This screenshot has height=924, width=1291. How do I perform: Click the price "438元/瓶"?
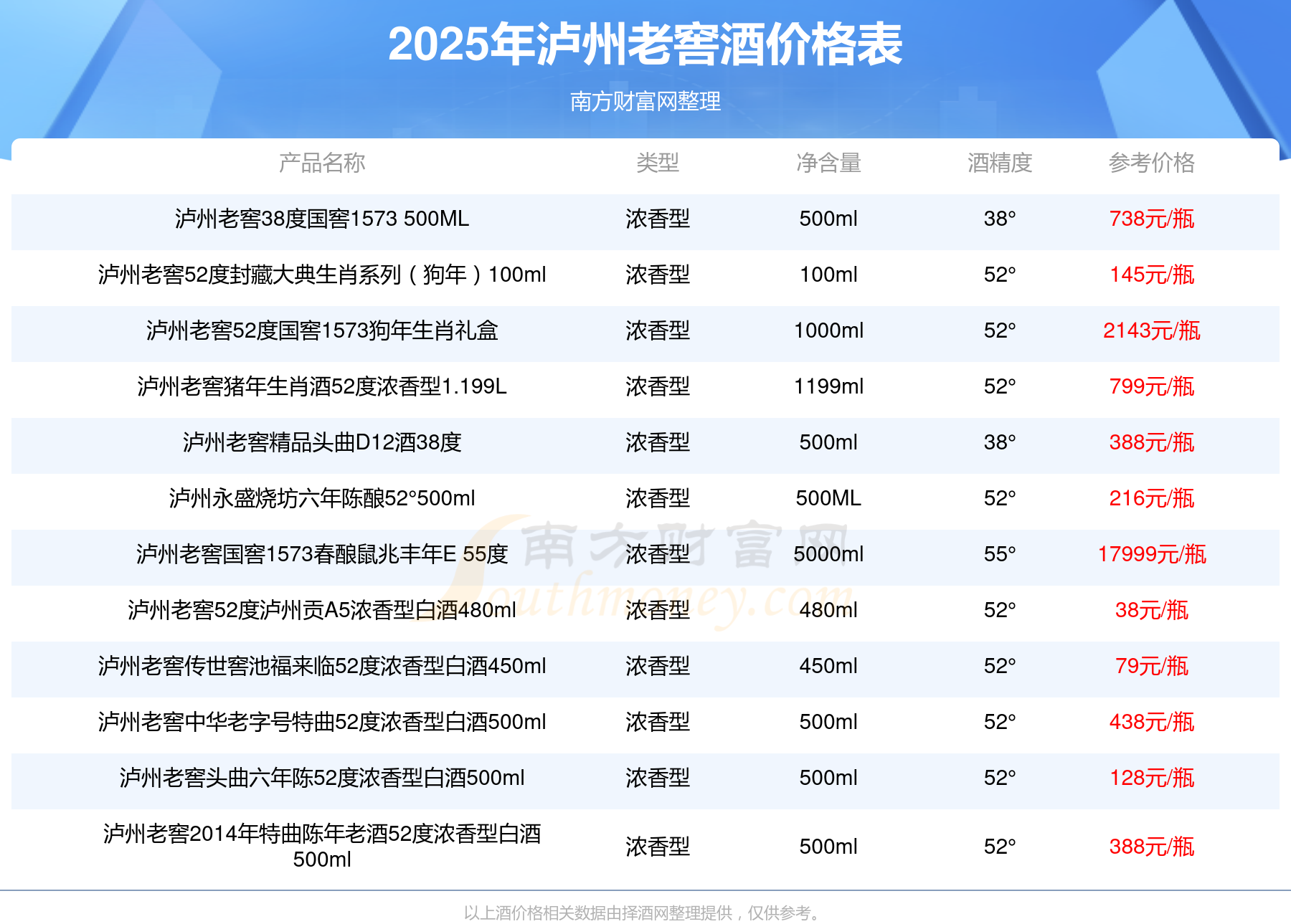(1152, 722)
